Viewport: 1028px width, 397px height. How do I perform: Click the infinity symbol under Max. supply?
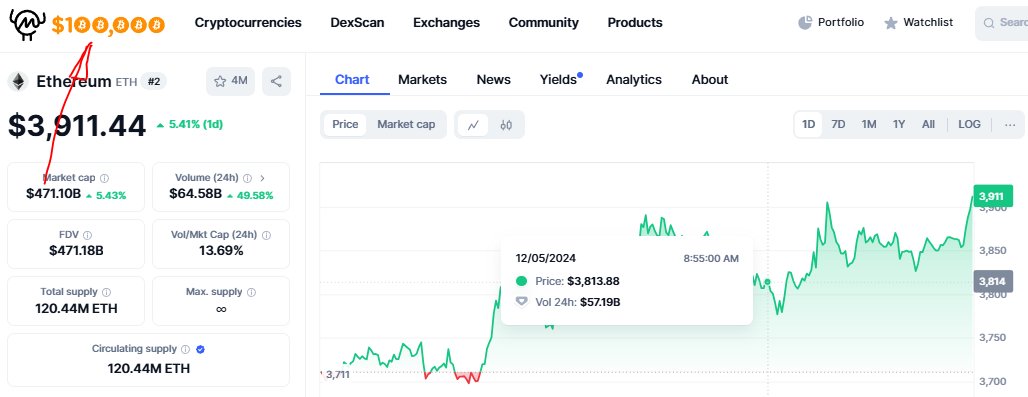click(221, 309)
